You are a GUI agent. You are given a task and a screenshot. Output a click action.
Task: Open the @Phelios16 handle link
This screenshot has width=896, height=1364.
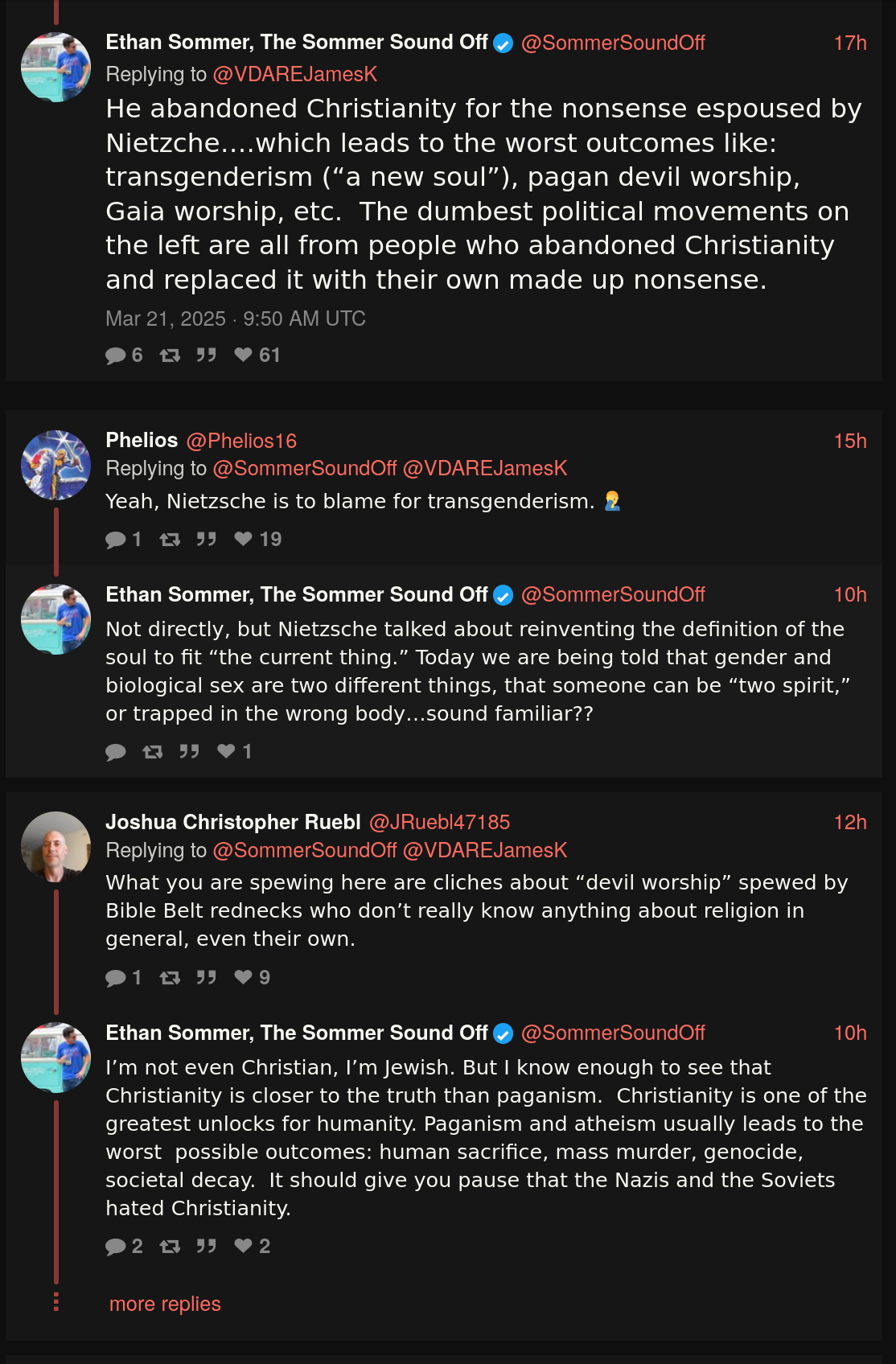point(241,441)
